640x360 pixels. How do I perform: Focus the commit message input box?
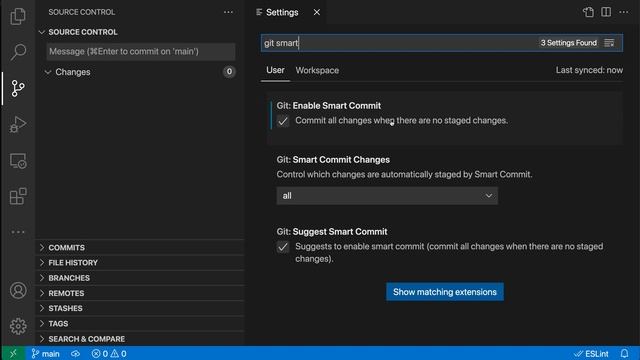(x=141, y=51)
